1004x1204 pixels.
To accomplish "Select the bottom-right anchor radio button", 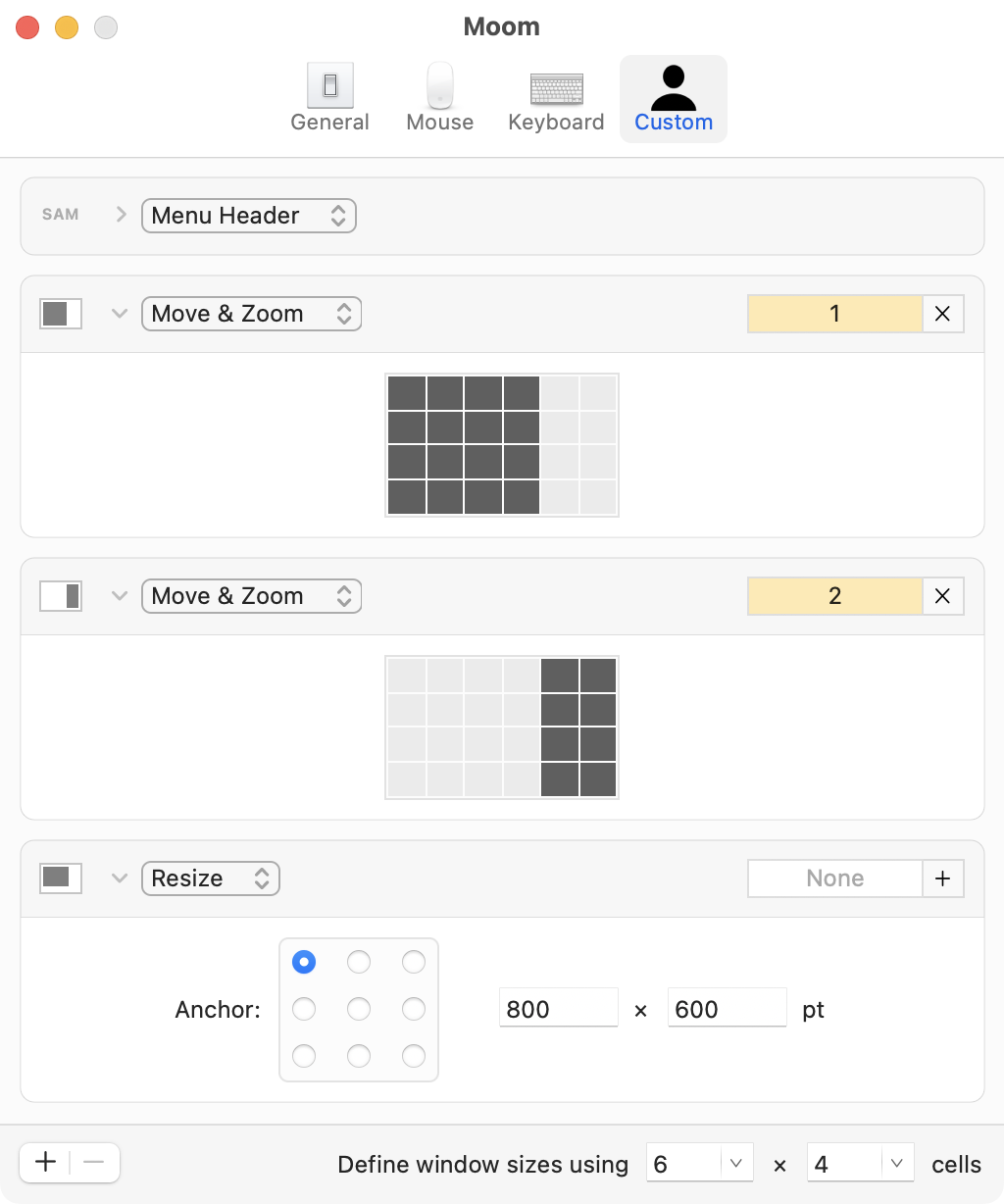I will click(414, 1056).
